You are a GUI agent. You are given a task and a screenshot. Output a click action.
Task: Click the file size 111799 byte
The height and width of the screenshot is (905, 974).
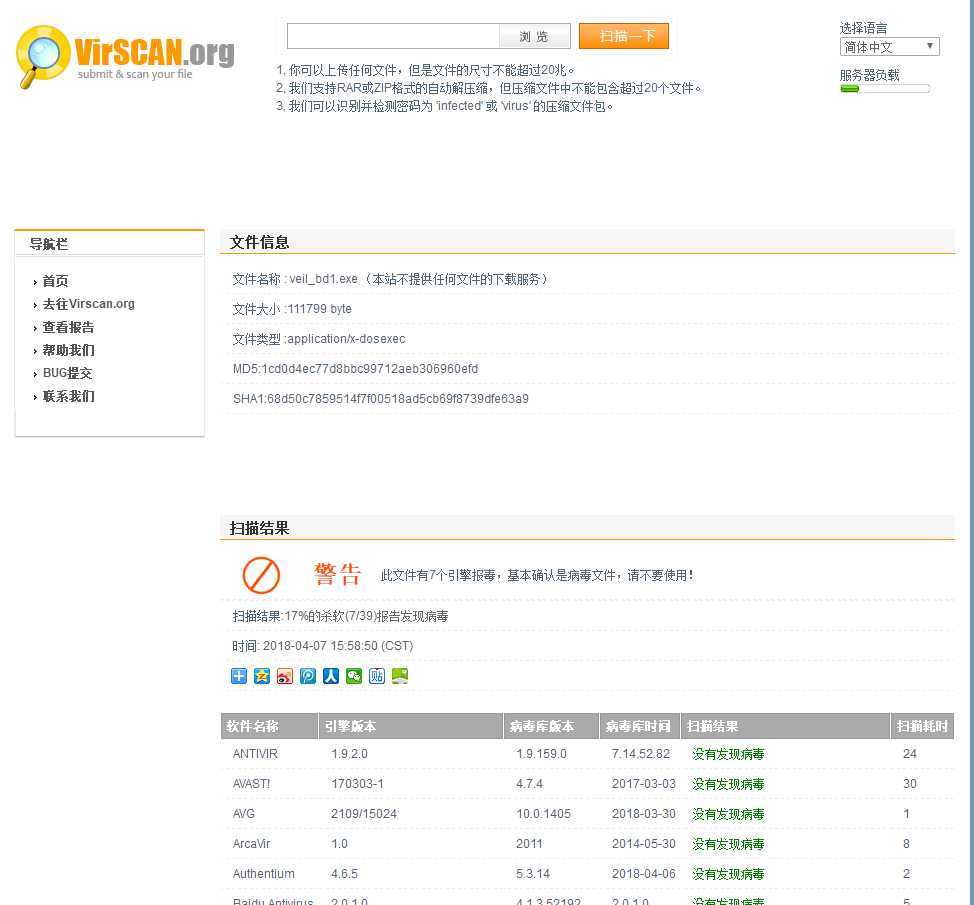320,309
